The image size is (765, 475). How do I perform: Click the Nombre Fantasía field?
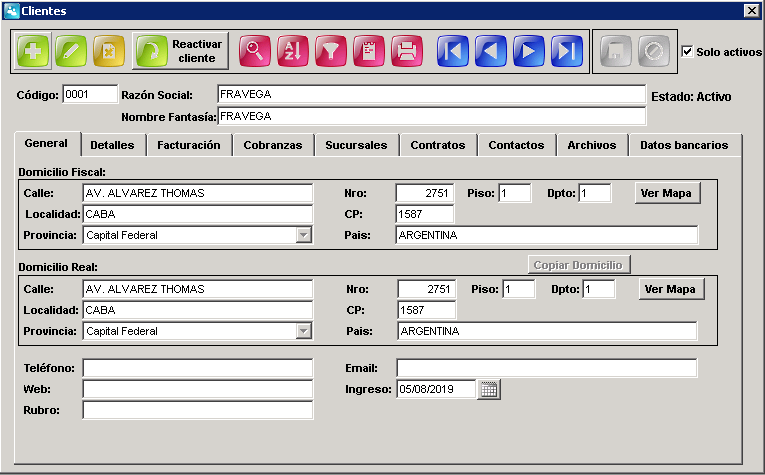click(x=431, y=116)
